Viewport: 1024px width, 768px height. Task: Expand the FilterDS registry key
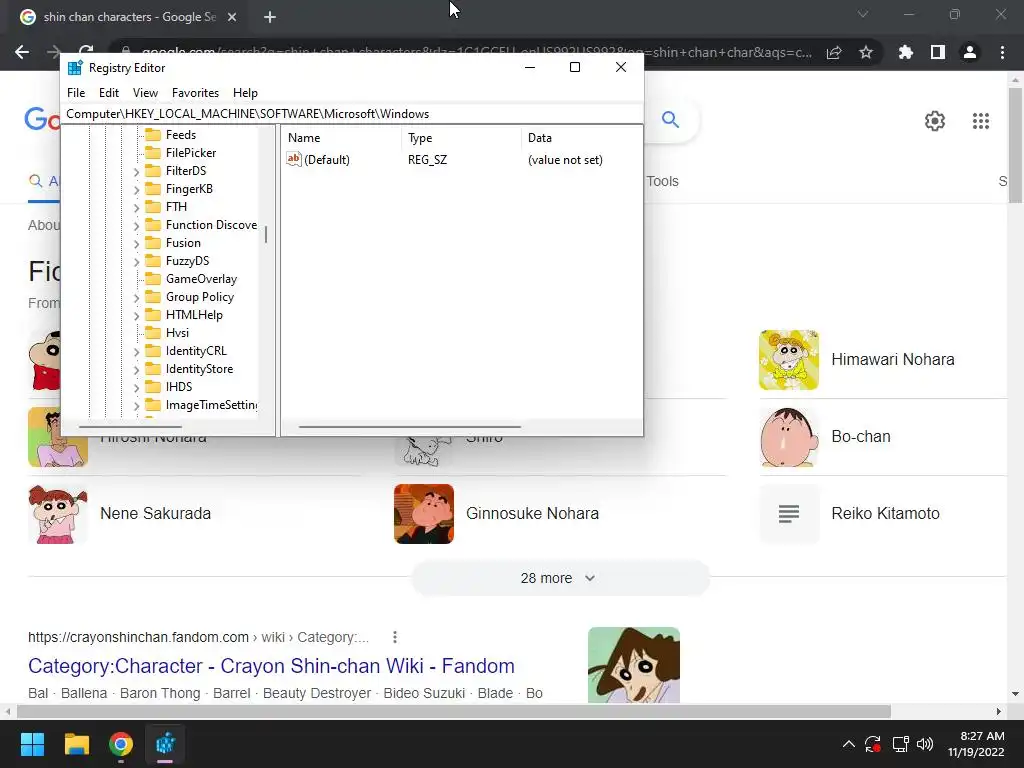[x=136, y=171]
